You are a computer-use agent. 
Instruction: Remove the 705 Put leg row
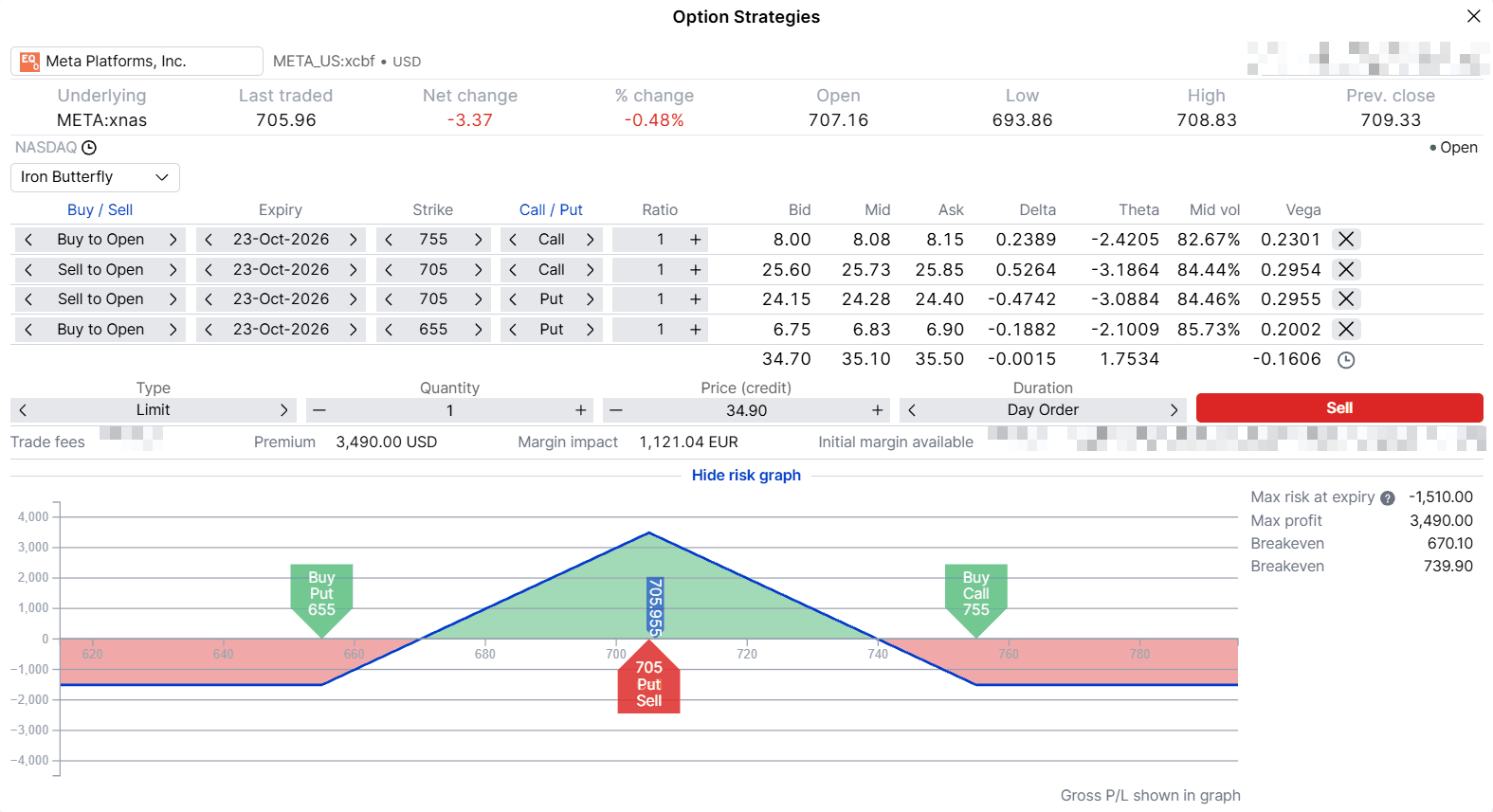coord(1346,299)
